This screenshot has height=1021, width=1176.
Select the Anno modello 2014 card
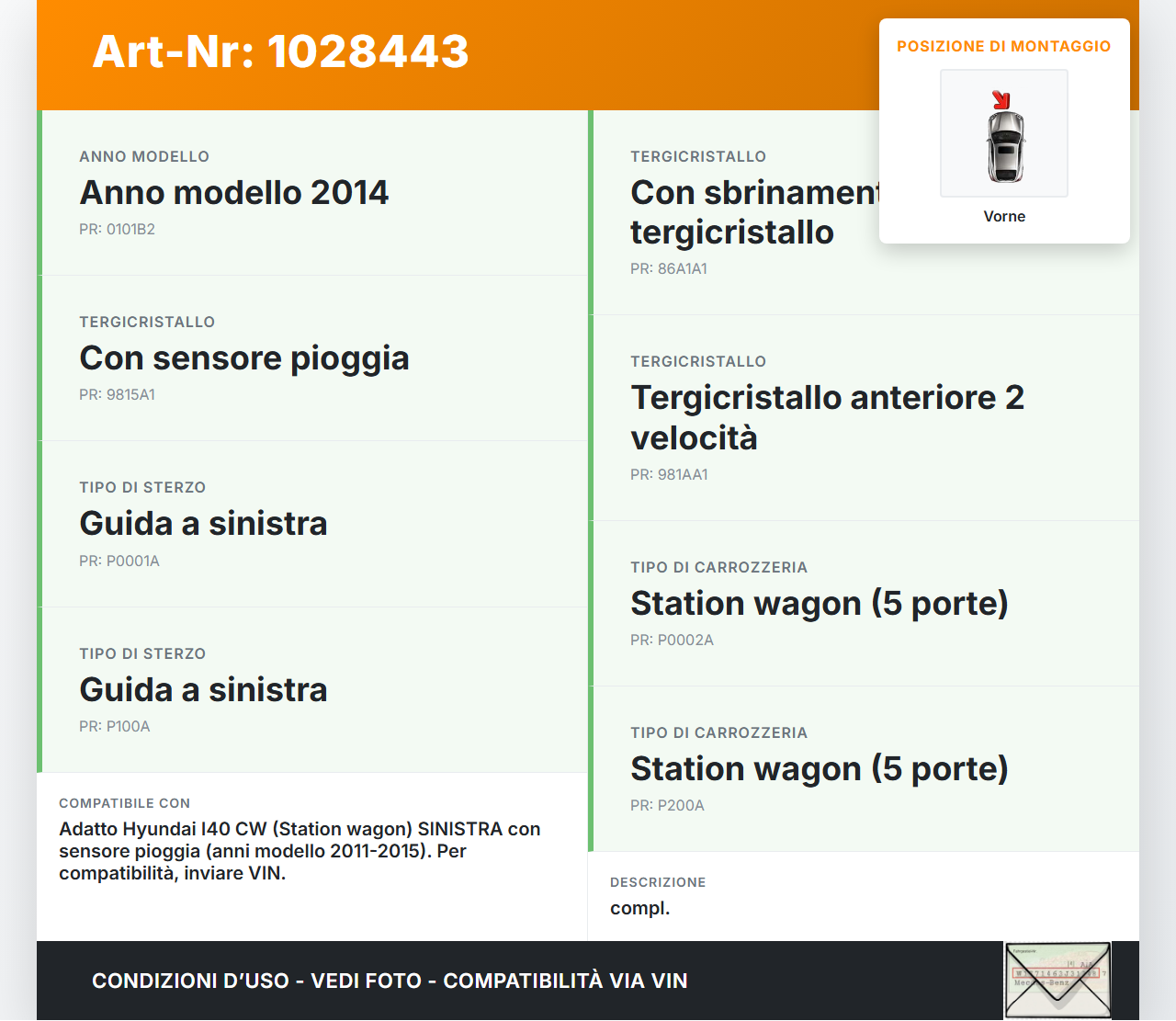pyautogui.click(x=234, y=193)
